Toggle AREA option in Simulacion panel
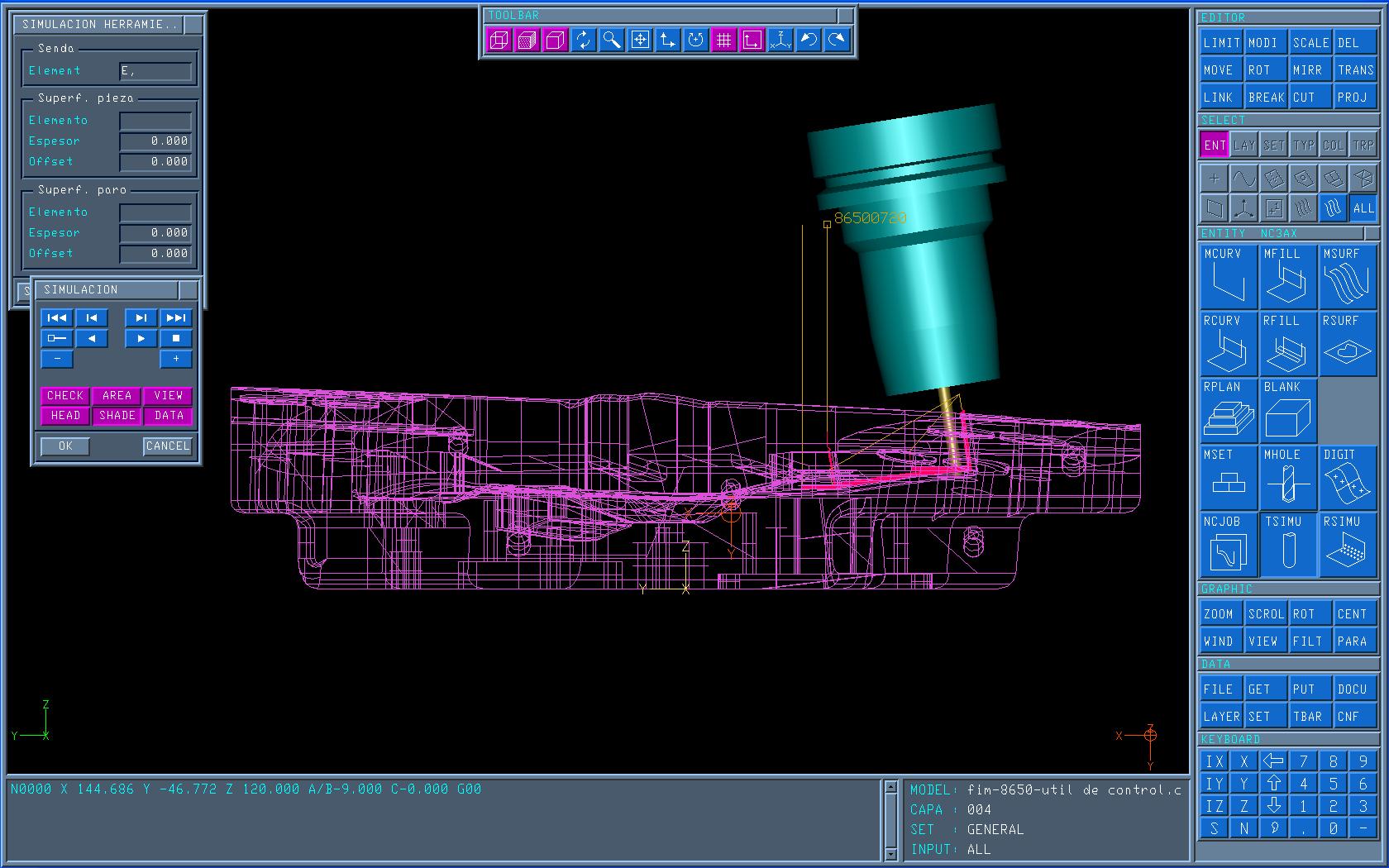Screen dimensions: 1389x868 [x=117, y=396]
